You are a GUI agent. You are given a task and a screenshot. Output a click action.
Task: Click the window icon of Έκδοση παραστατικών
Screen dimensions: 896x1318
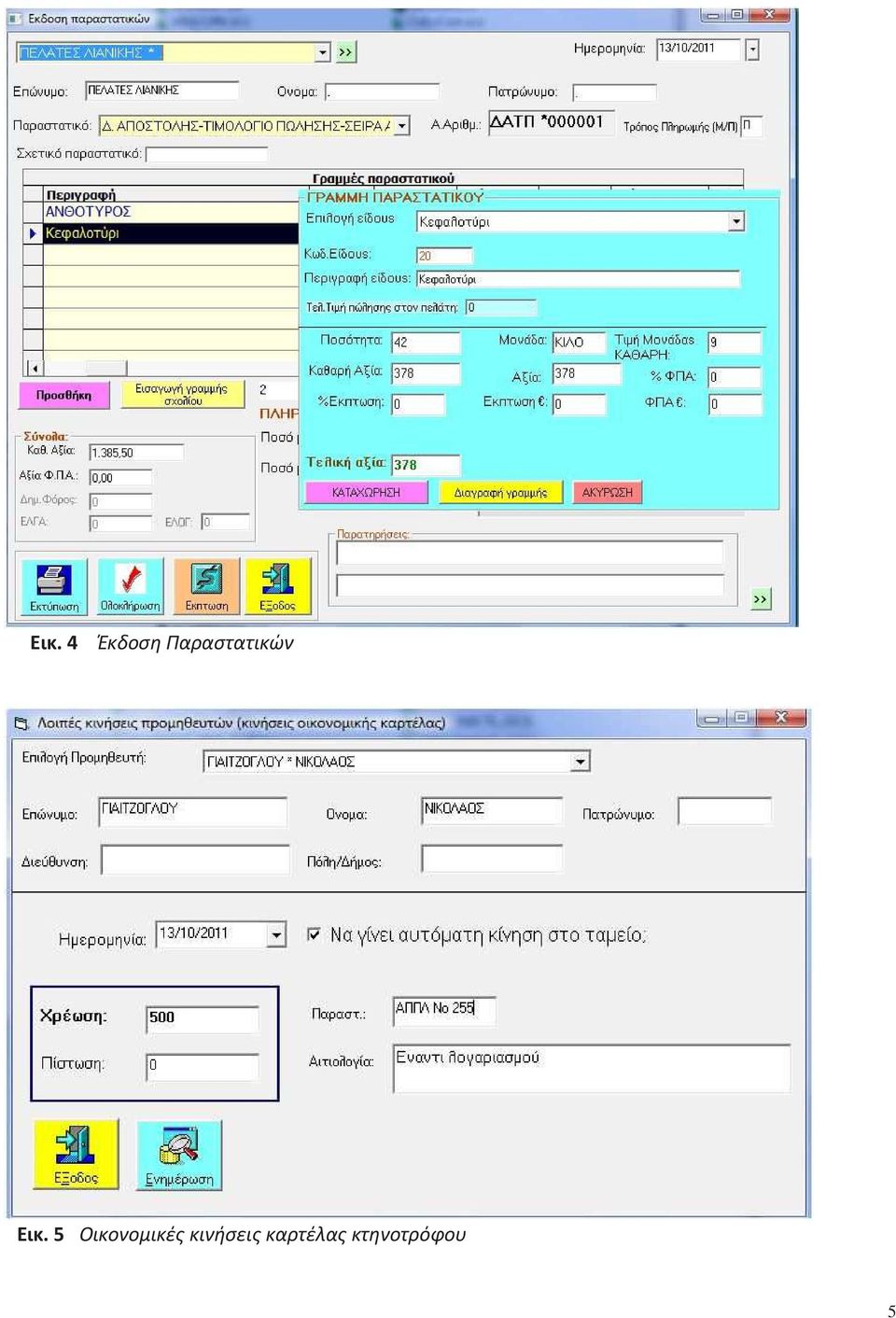[x=15, y=18]
